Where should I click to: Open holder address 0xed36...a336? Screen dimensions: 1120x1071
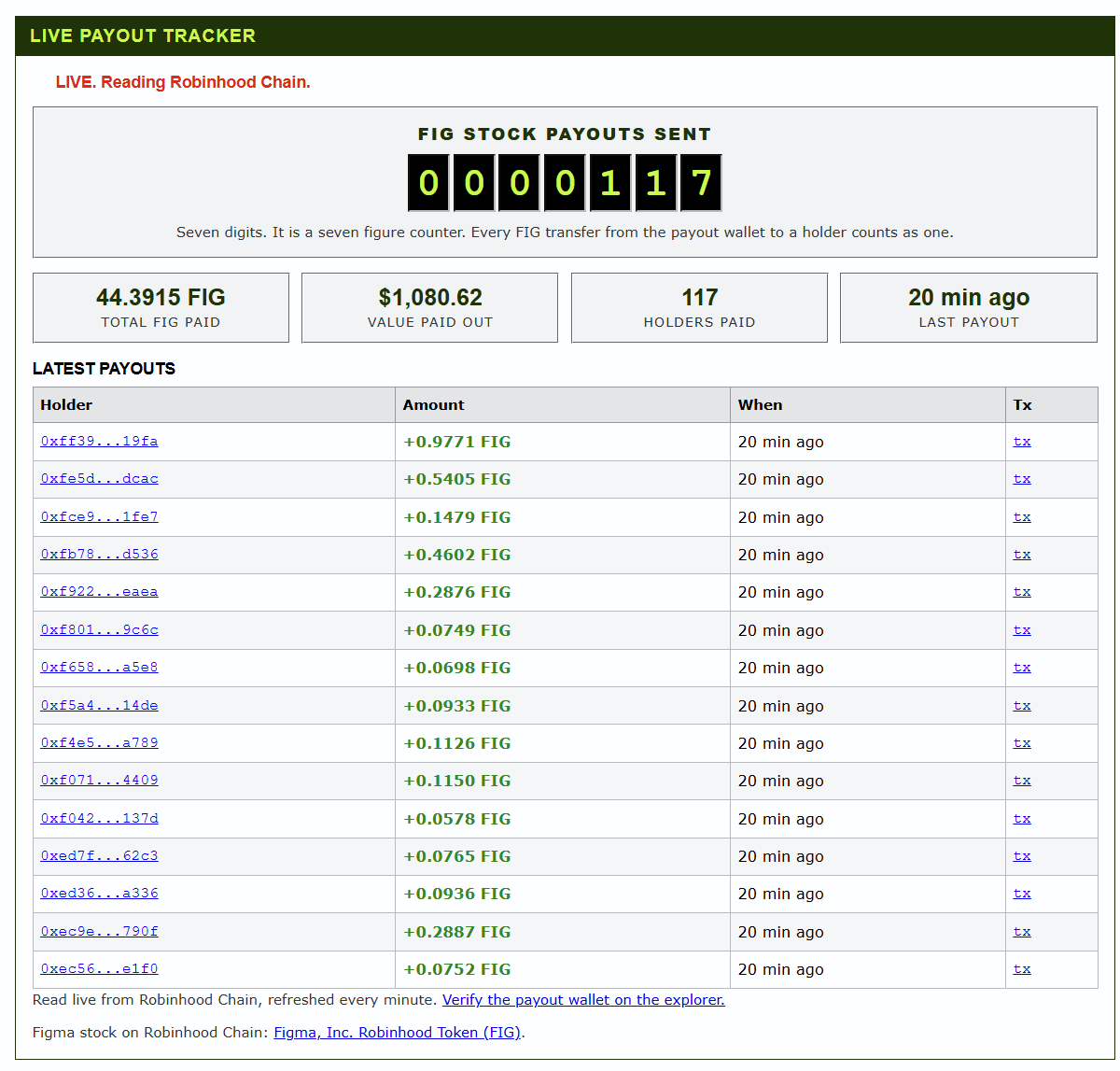pyautogui.click(x=99, y=893)
